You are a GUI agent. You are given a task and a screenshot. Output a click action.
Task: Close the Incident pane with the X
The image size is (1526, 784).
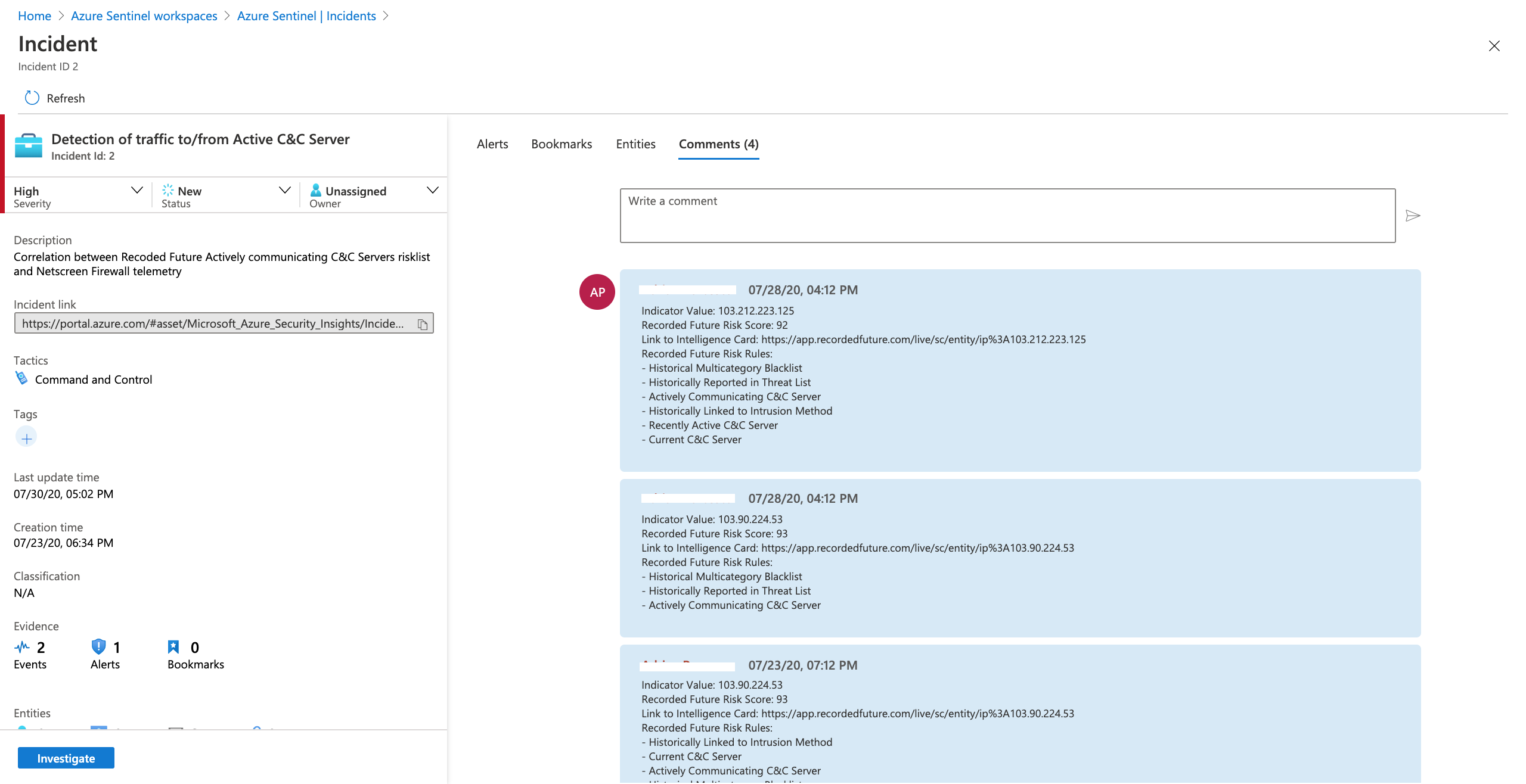click(1494, 46)
